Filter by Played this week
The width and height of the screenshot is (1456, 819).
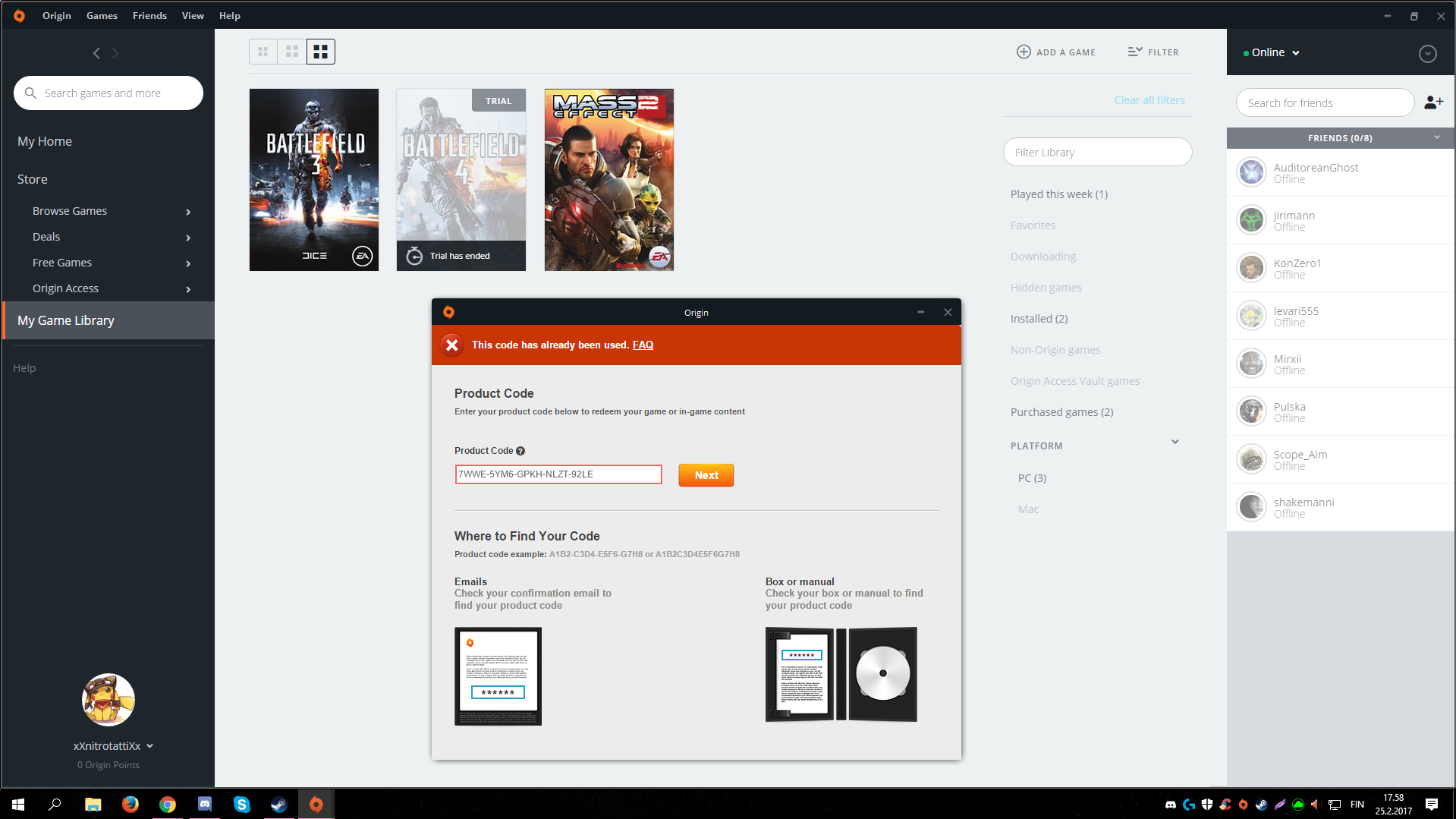pyautogui.click(x=1059, y=194)
